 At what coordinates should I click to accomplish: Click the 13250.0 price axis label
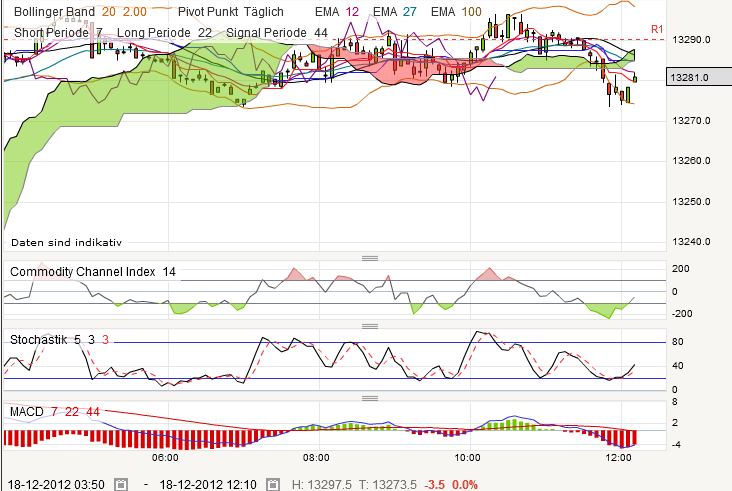691,202
